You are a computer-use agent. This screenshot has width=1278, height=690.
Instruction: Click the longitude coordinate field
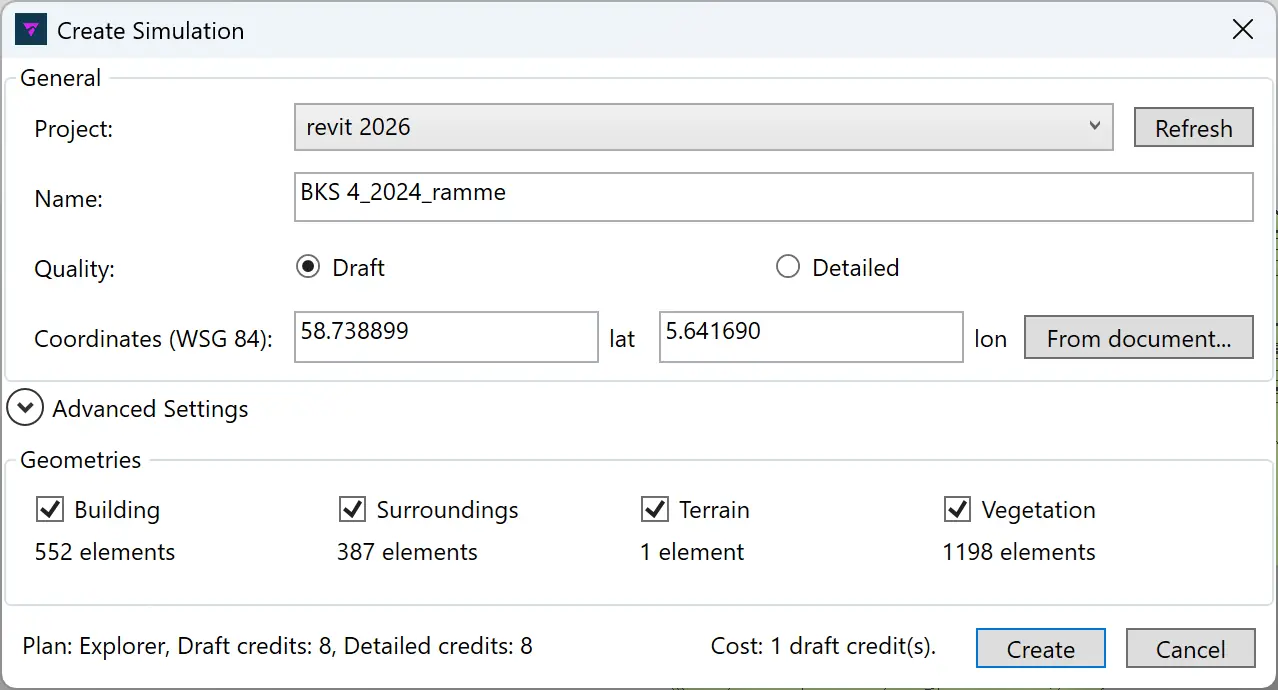coord(811,337)
